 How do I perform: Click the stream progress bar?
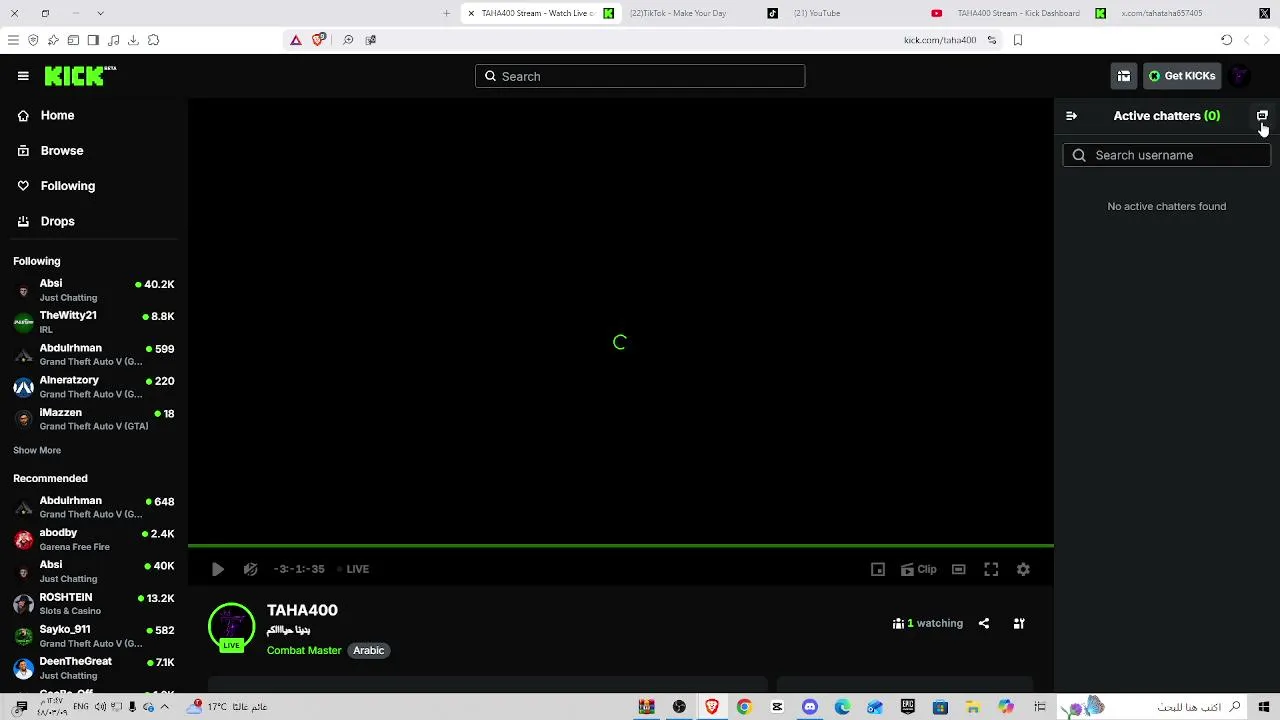pyautogui.click(x=620, y=546)
